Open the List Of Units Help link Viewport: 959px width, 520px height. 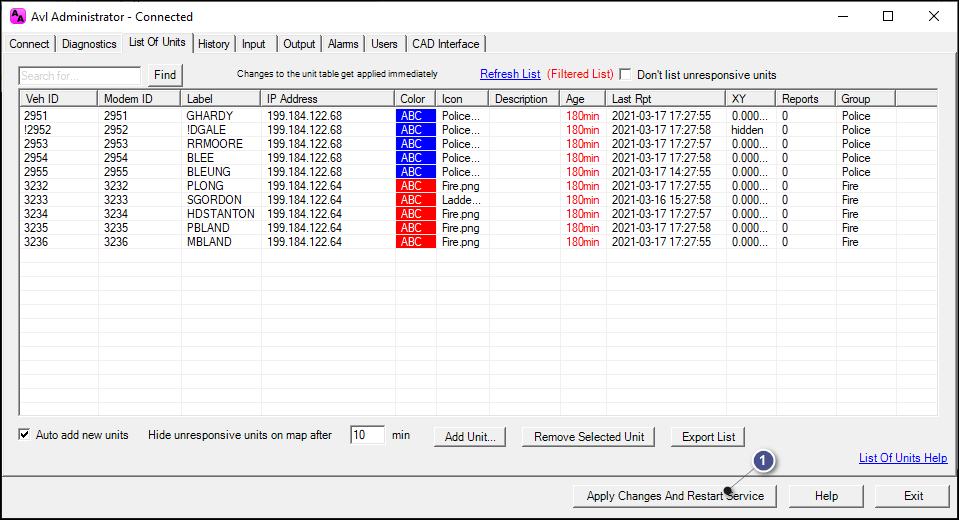902,458
